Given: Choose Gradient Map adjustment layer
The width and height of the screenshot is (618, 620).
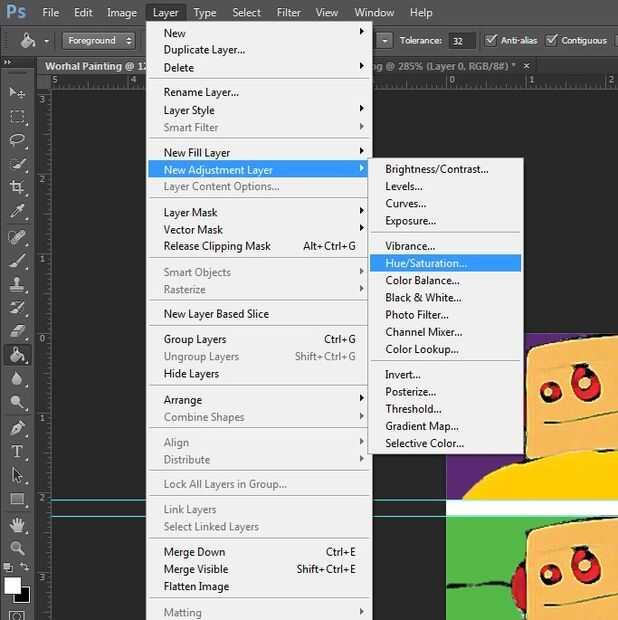Looking at the screenshot, I should [x=446, y=426].
